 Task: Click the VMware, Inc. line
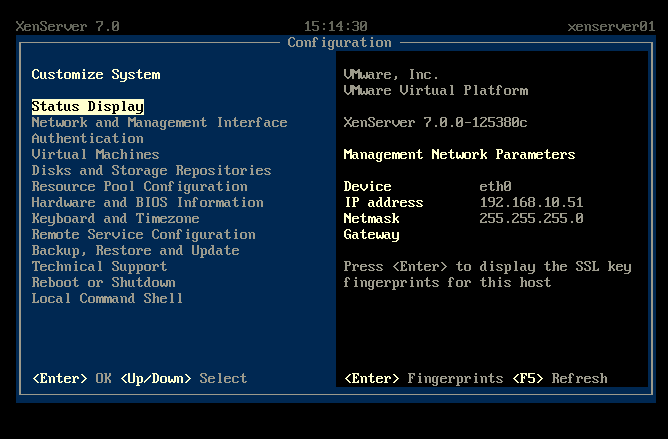click(x=391, y=75)
